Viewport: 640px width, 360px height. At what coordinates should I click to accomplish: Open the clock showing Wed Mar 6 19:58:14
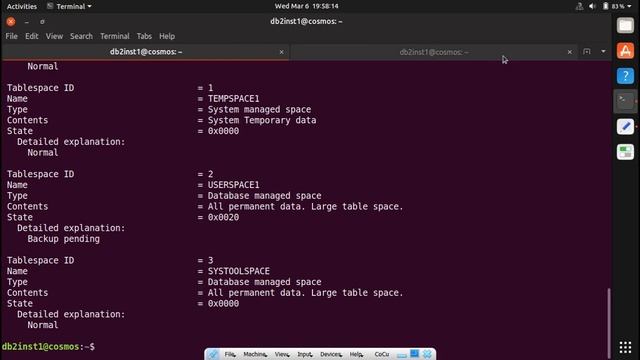point(307,6)
